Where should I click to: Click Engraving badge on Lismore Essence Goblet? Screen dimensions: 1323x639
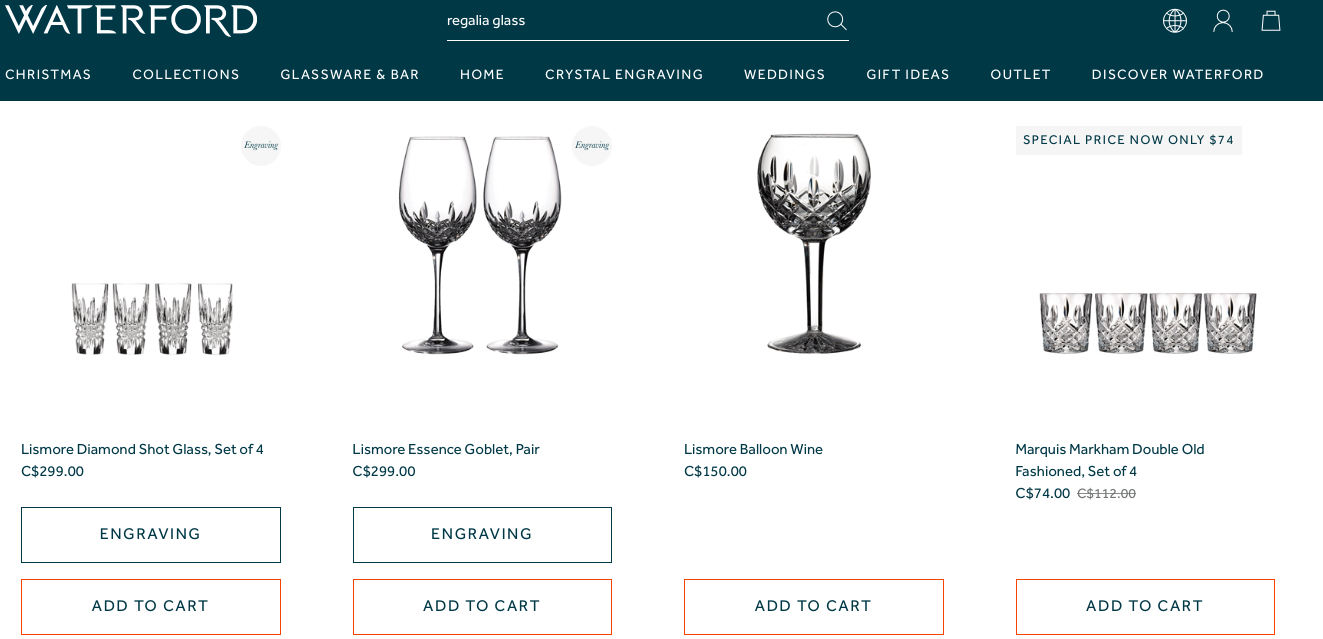pyautogui.click(x=592, y=146)
